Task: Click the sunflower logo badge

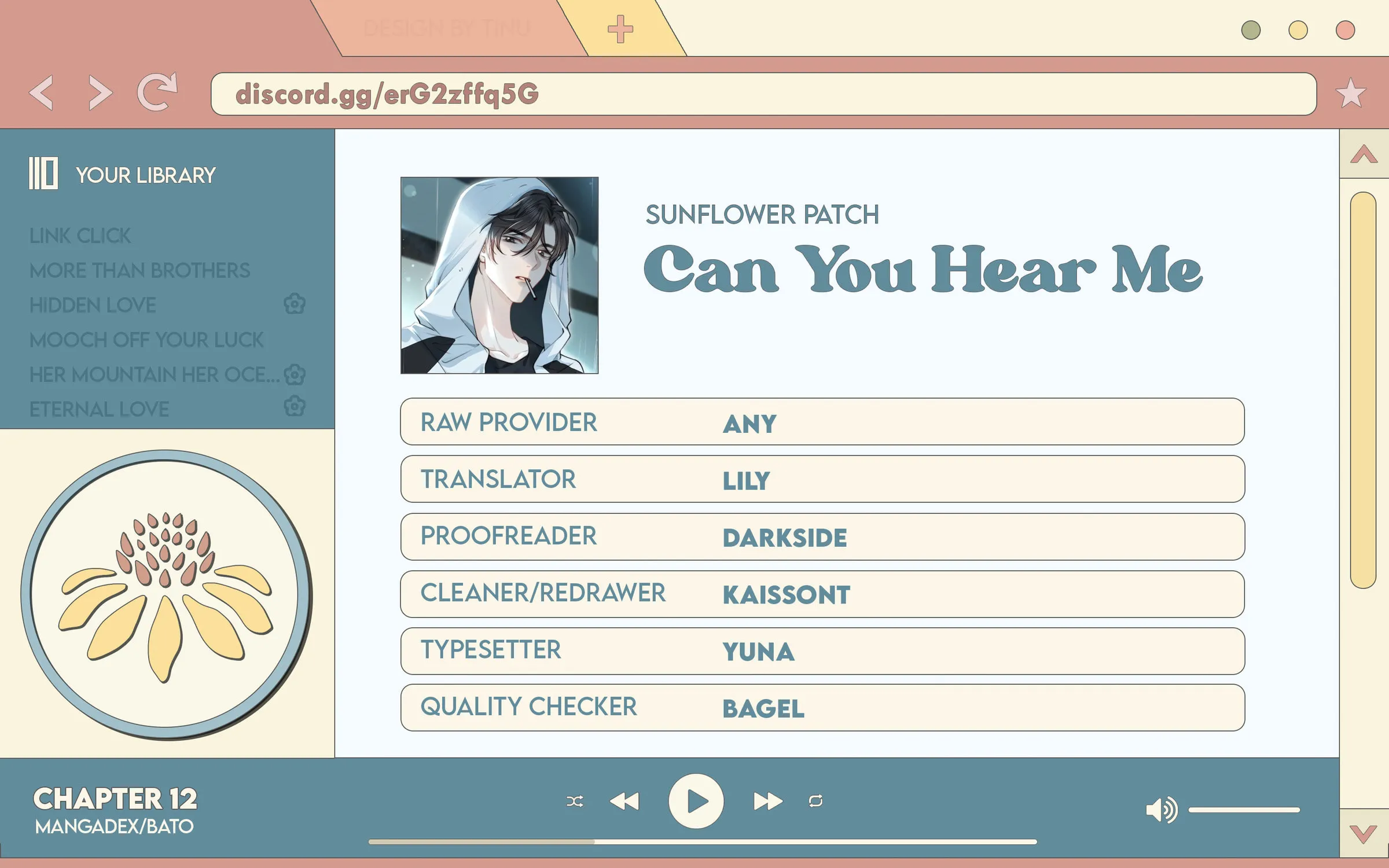Action: coord(166,594)
